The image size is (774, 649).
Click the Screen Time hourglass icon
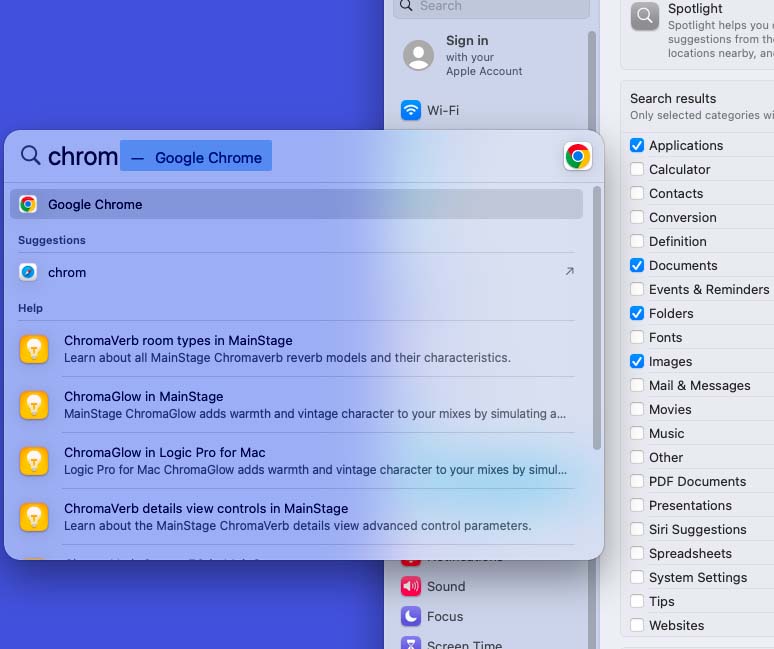(411, 643)
